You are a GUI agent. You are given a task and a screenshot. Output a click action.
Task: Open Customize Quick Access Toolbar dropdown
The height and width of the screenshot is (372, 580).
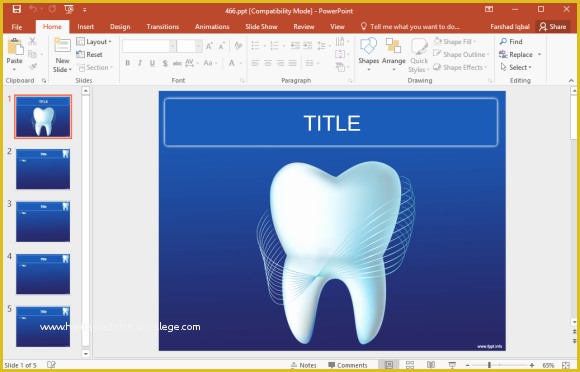point(85,10)
